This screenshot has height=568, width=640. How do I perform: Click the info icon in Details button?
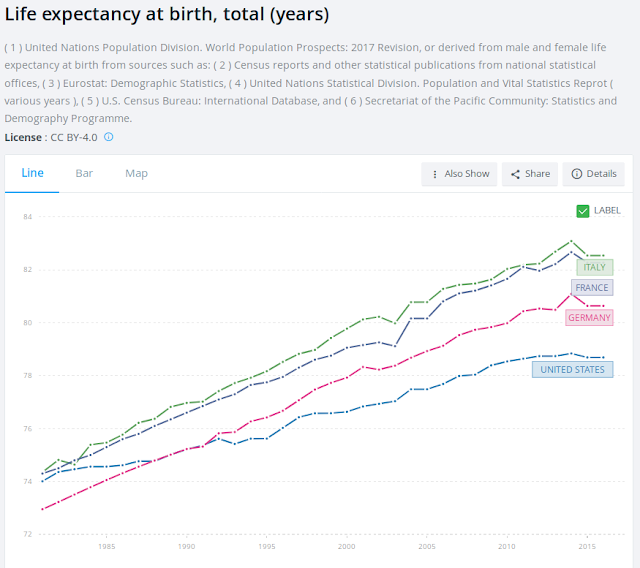click(577, 174)
